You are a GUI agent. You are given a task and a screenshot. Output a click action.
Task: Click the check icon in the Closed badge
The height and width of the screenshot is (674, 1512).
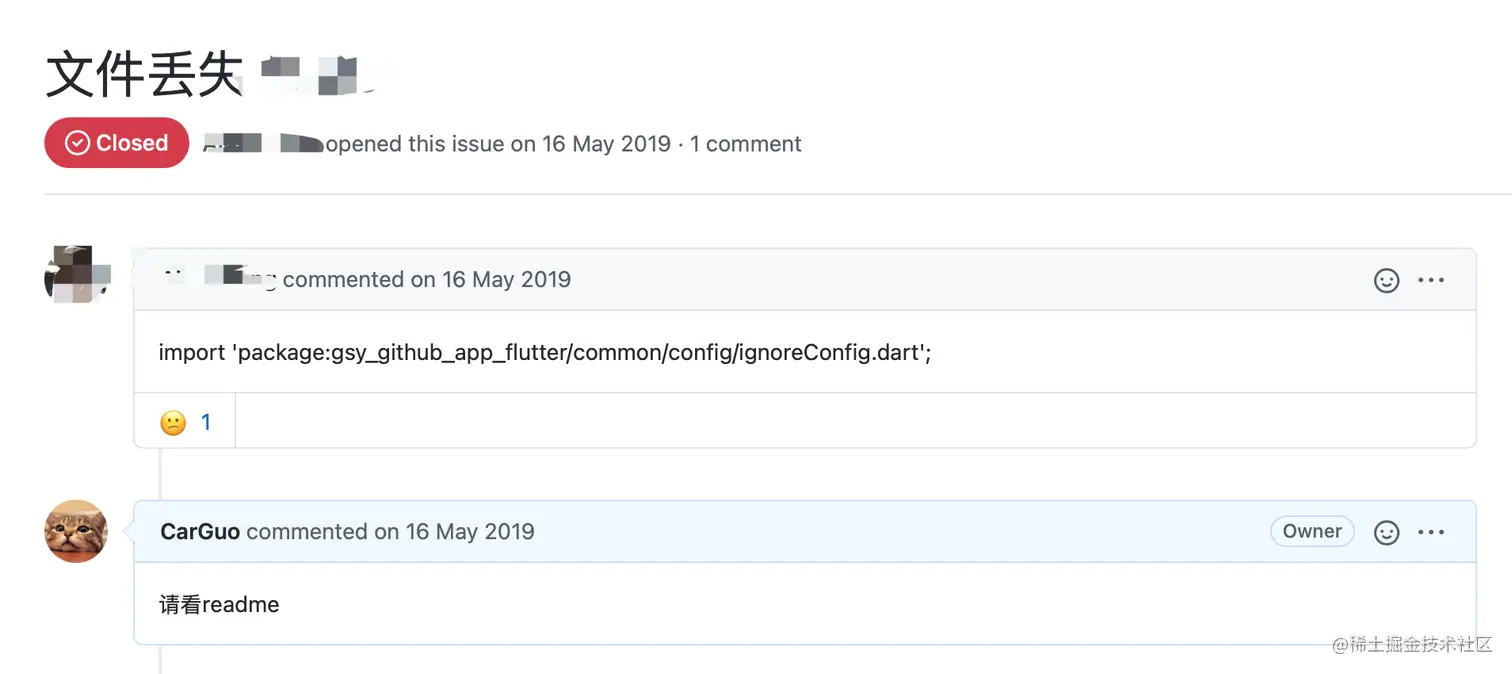(x=77, y=143)
